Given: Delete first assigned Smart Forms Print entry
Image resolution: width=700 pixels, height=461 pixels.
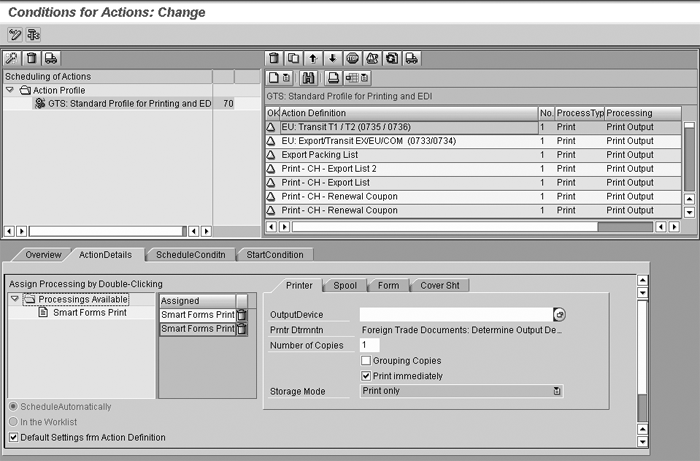Looking at the screenshot, I should point(241,315).
